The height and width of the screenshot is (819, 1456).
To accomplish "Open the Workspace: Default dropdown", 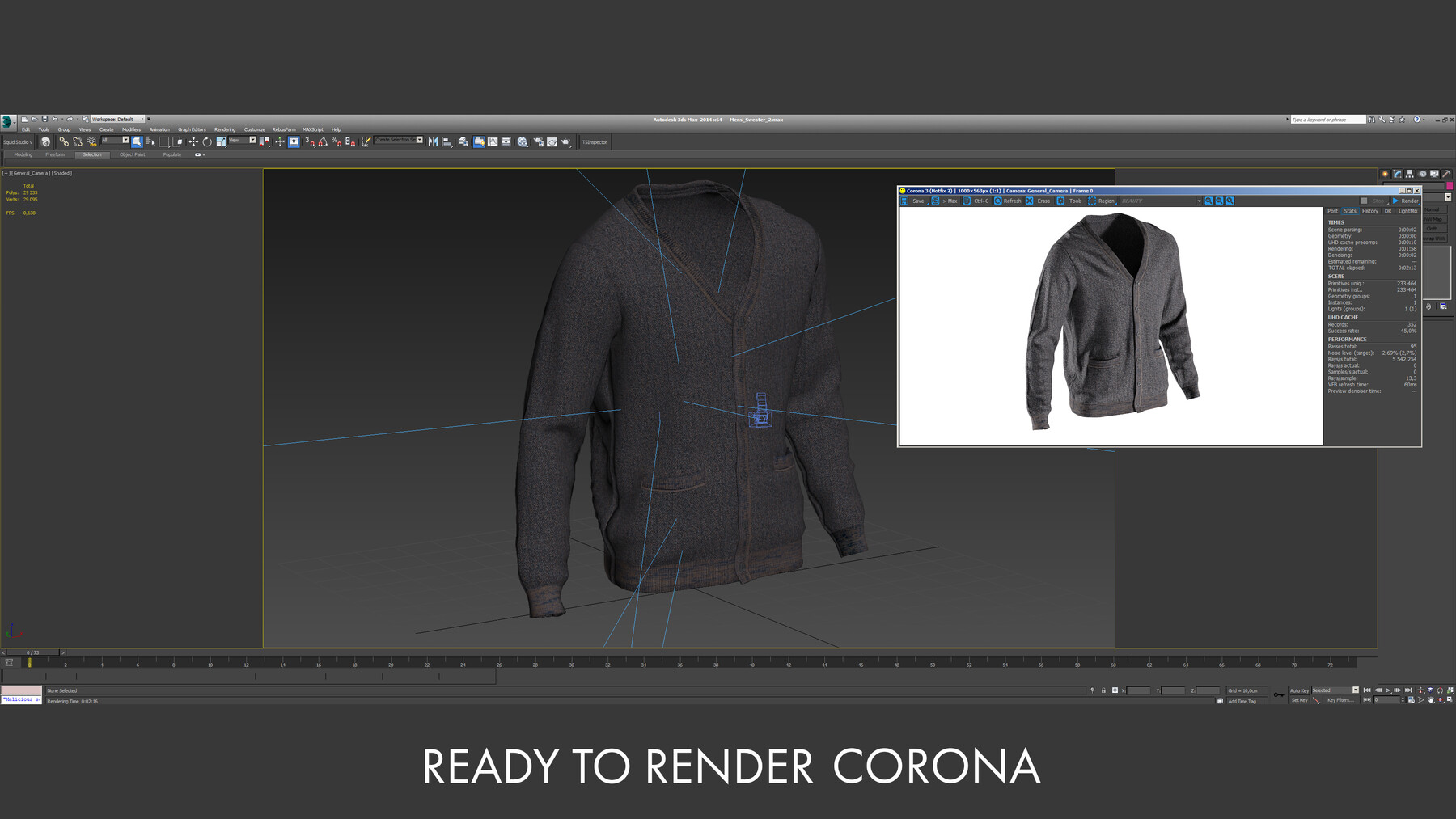I will click(117, 119).
